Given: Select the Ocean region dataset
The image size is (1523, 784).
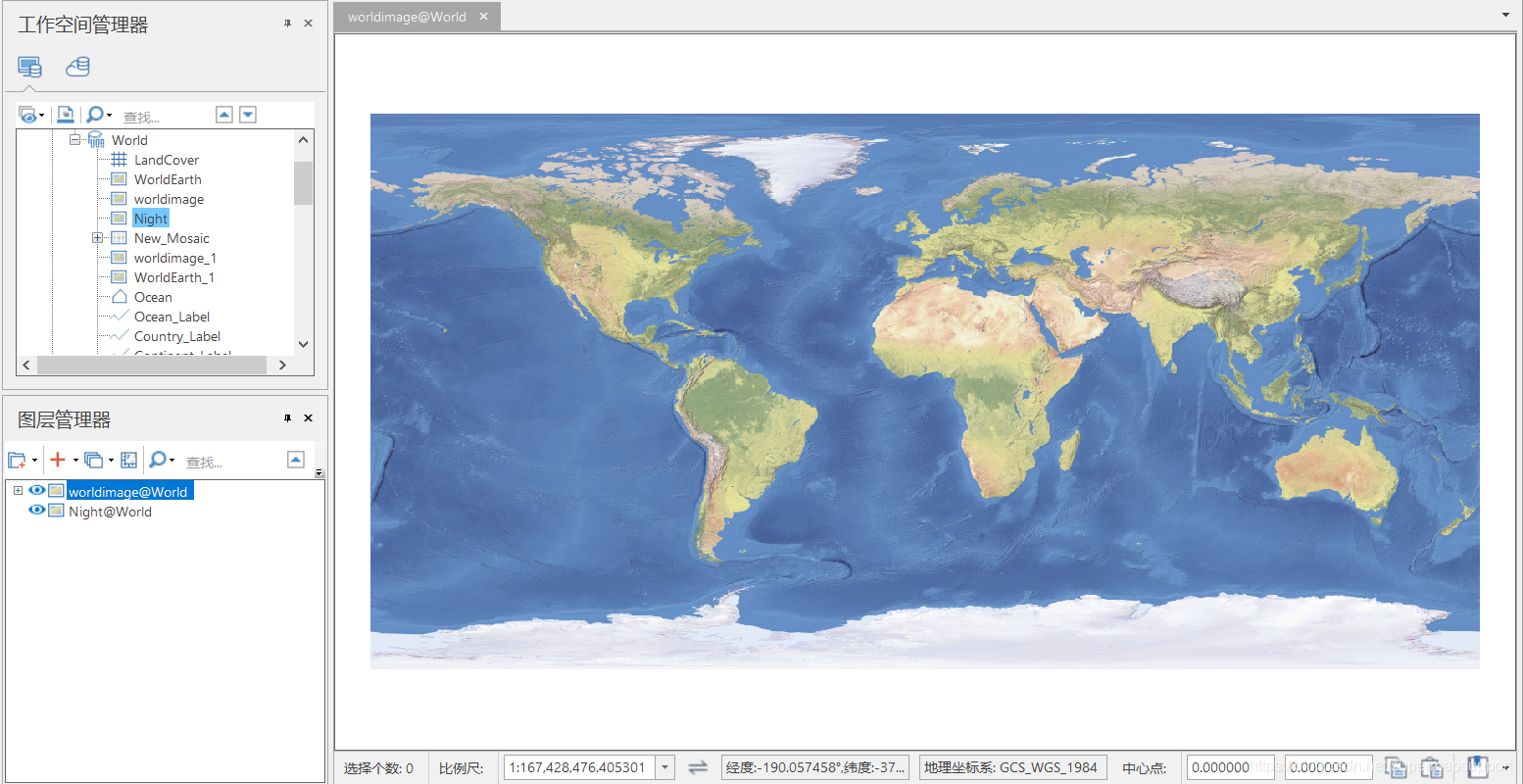Looking at the screenshot, I should tap(153, 297).
